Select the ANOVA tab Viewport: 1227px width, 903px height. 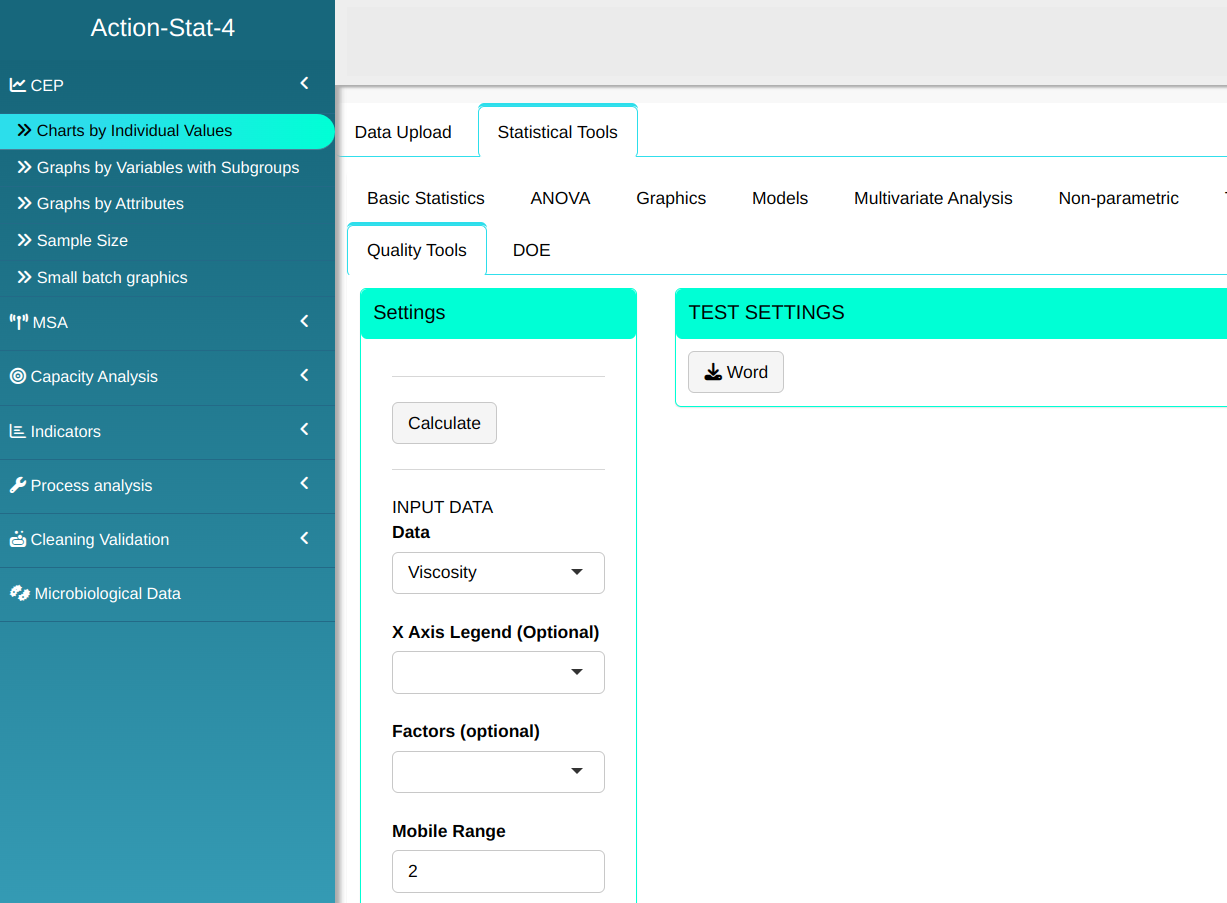pyautogui.click(x=560, y=198)
